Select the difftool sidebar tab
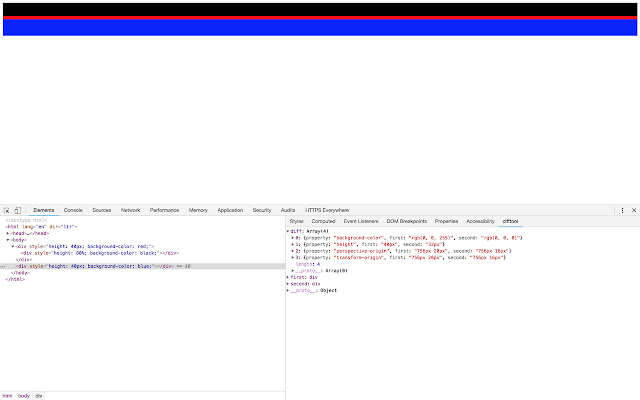Image resolution: width=640 pixels, height=400 pixels. click(510, 221)
